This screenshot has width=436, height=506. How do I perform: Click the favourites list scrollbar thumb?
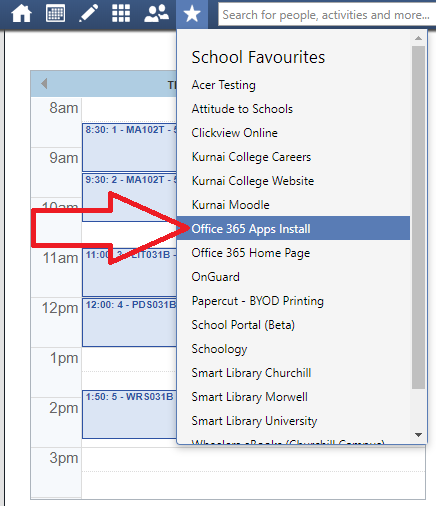tap(418, 217)
